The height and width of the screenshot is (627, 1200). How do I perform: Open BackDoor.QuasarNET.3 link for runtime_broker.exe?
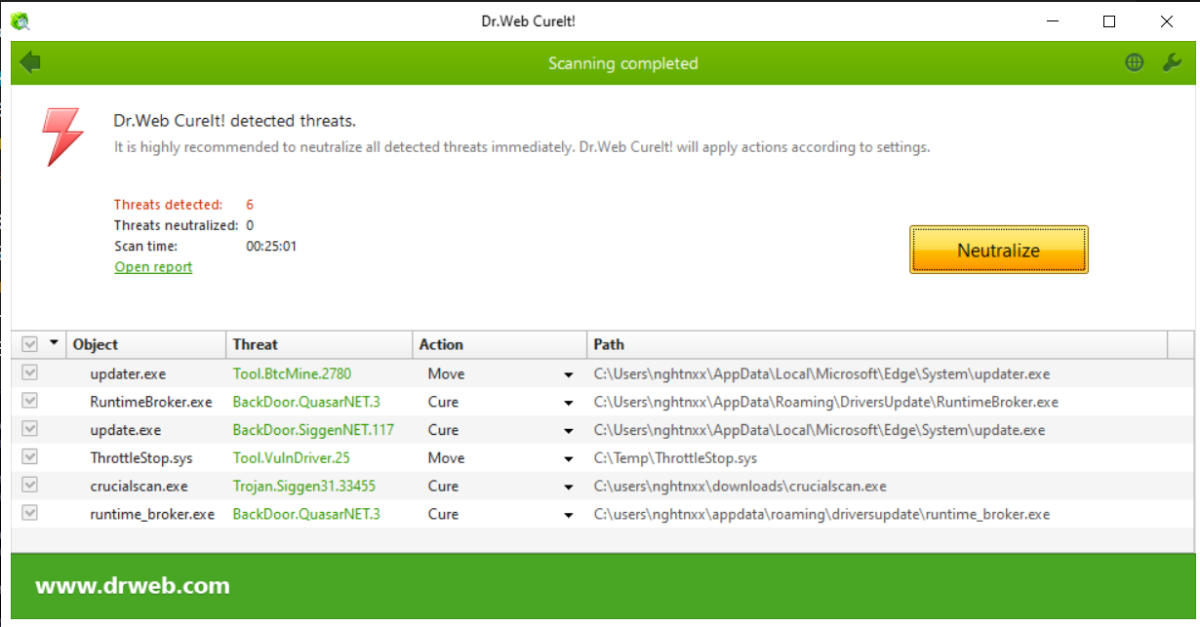tap(306, 514)
